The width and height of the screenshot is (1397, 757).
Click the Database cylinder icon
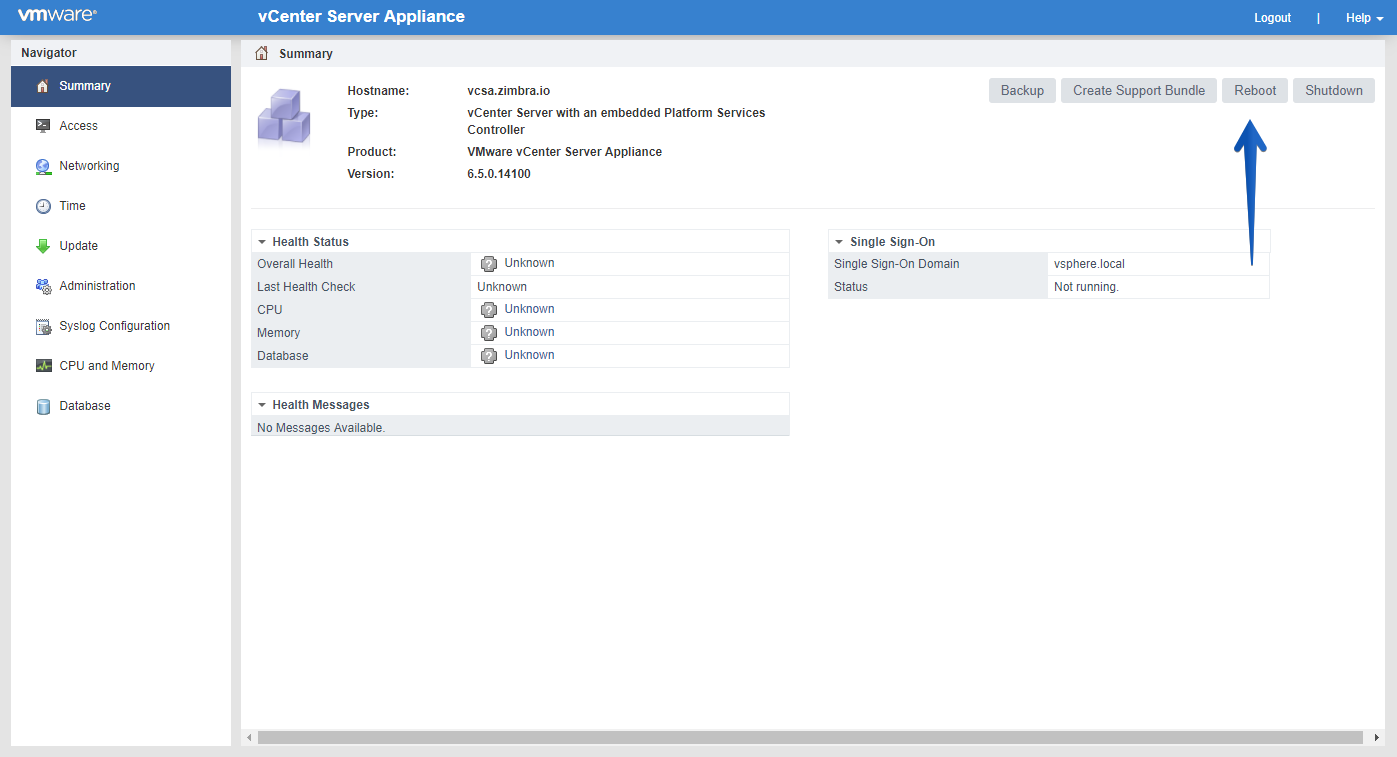(43, 406)
